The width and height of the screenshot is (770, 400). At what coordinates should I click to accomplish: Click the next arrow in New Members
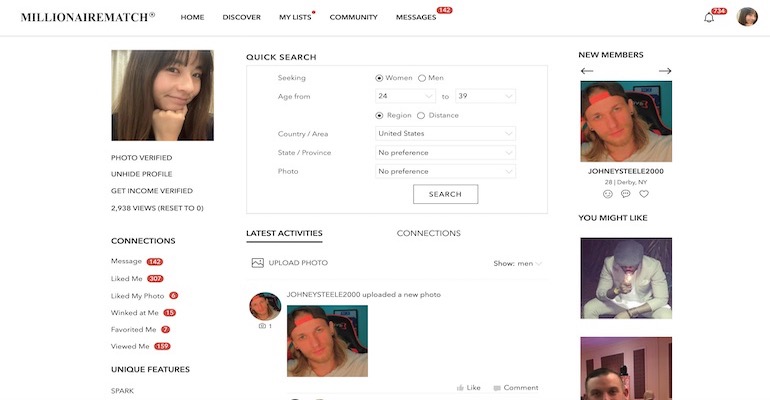click(x=665, y=71)
